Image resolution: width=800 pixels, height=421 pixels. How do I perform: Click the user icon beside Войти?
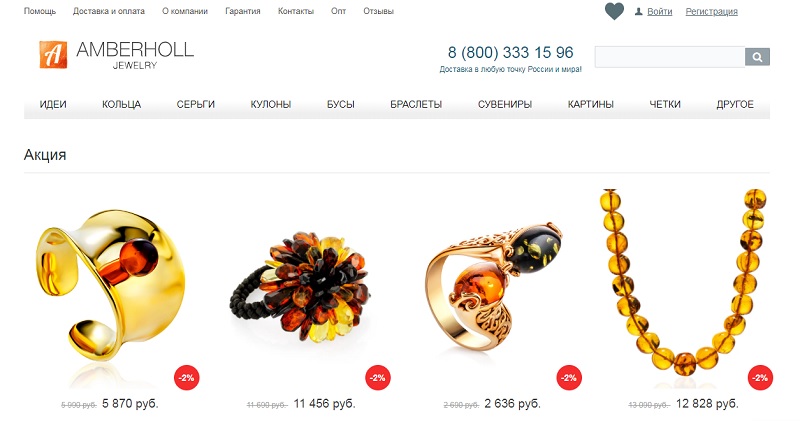click(638, 11)
